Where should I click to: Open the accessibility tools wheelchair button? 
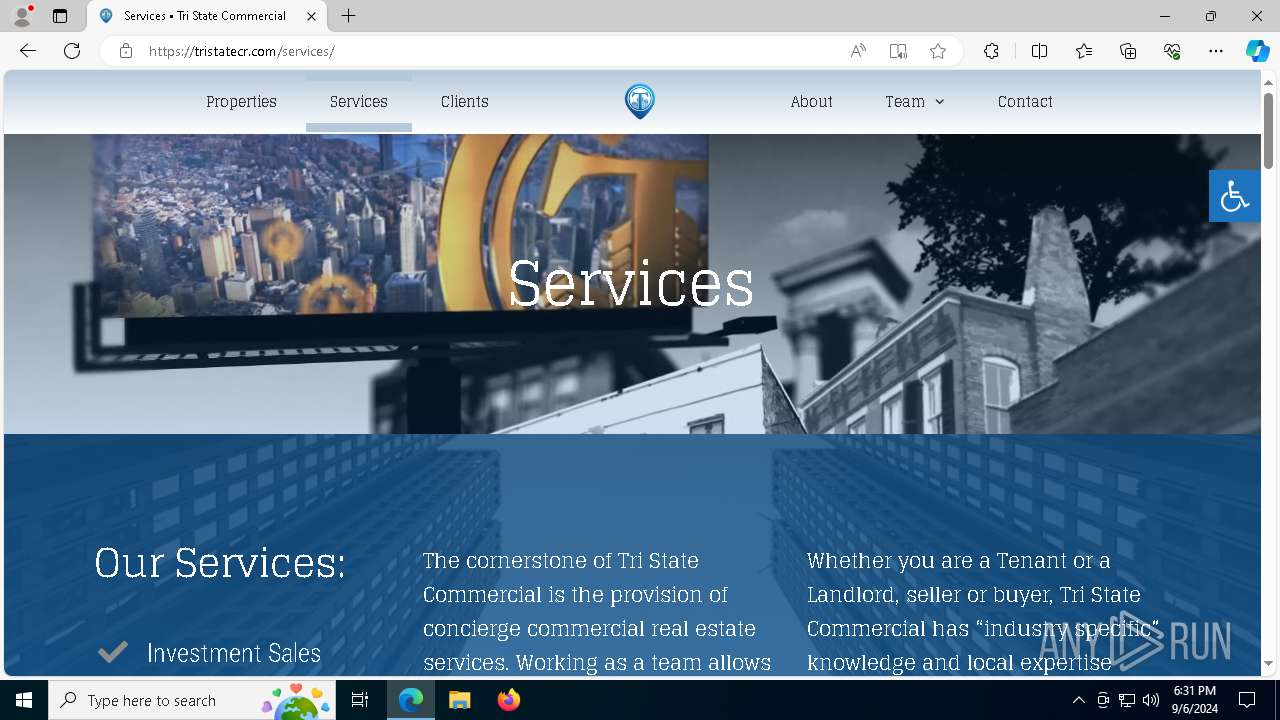1234,196
